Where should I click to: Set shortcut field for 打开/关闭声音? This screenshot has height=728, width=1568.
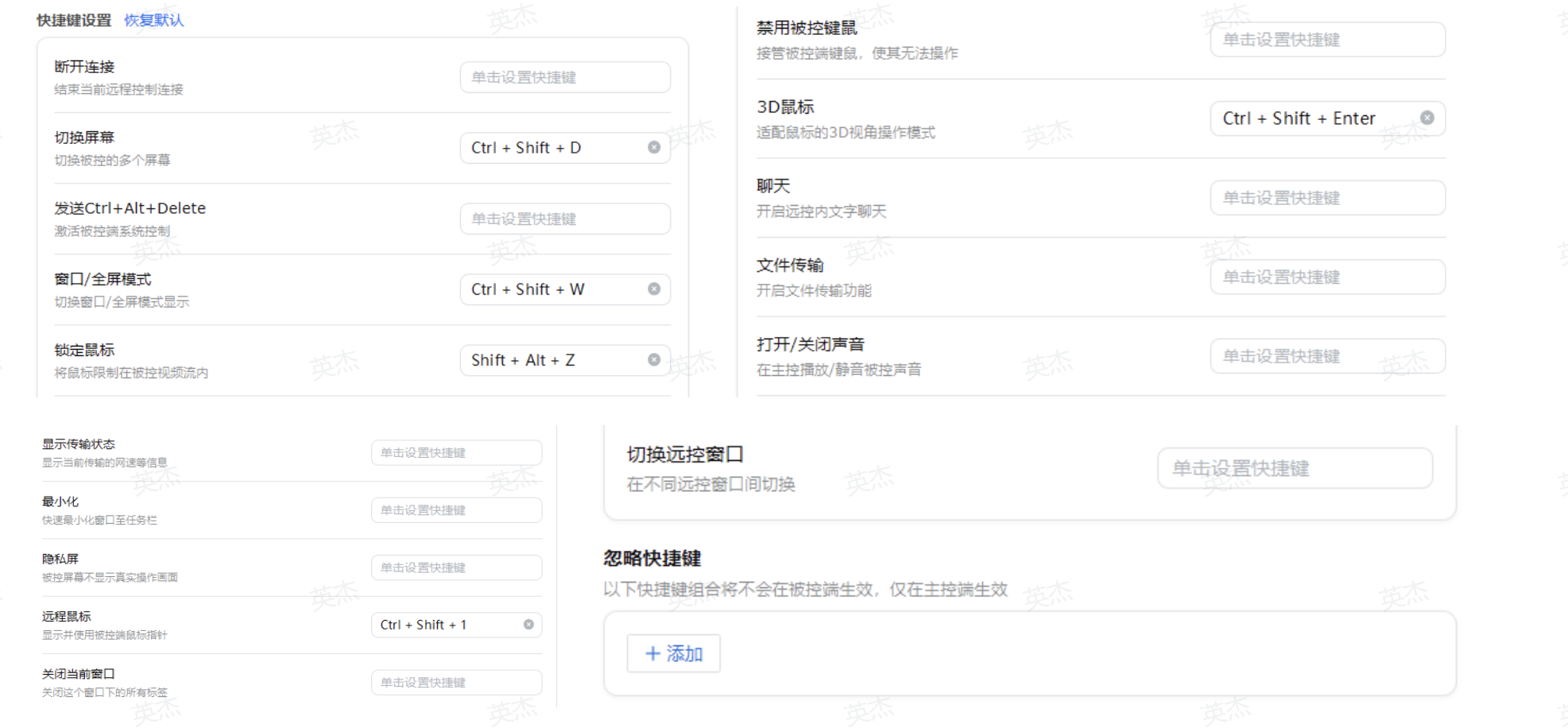[1326, 356]
